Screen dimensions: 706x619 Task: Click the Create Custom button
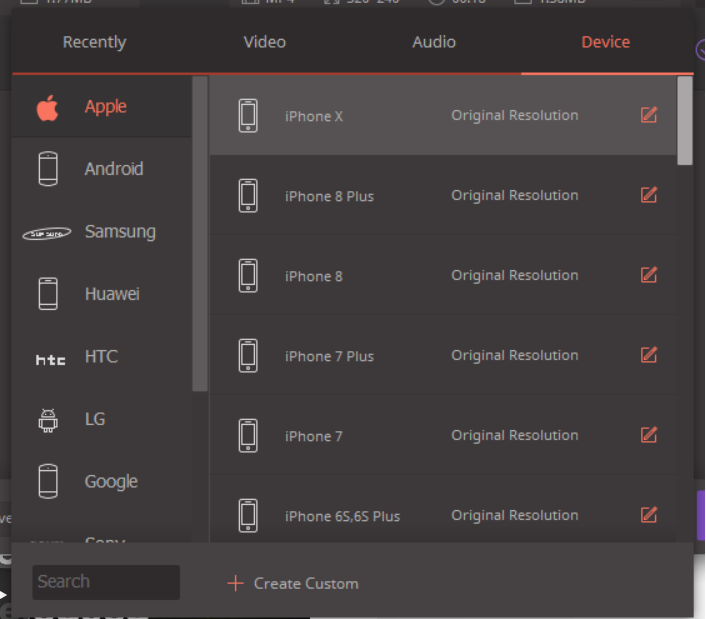click(305, 583)
